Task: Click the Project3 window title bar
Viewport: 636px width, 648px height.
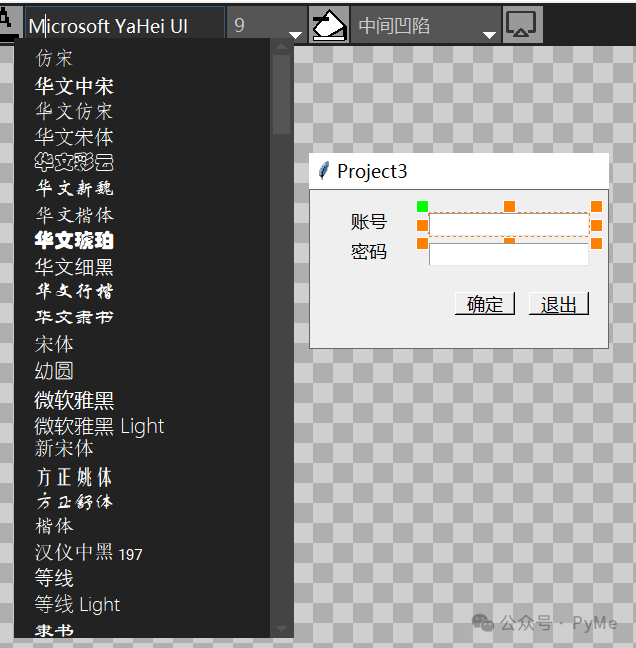Action: click(459, 171)
